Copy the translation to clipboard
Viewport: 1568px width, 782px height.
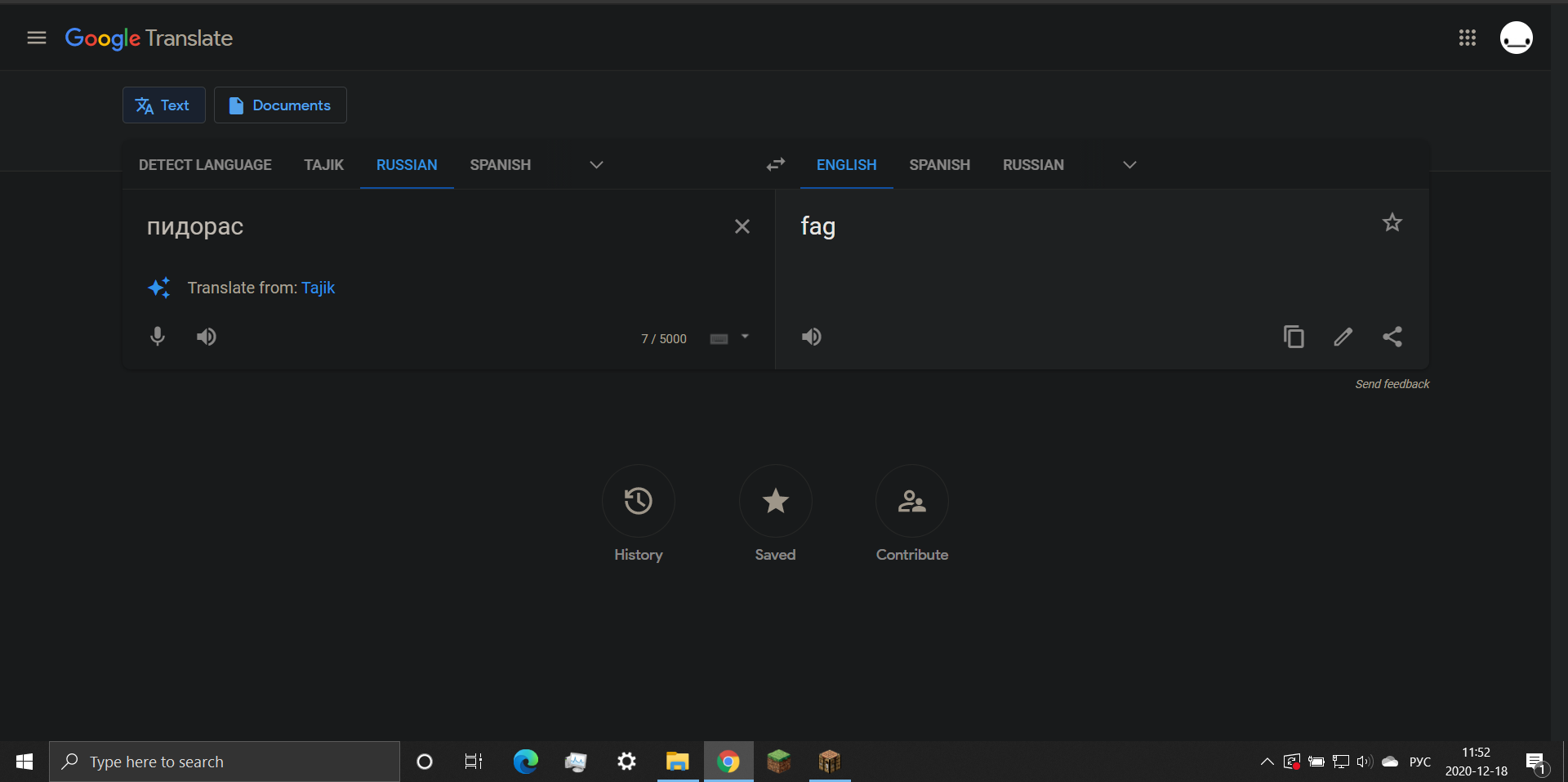tap(1294, 337)
